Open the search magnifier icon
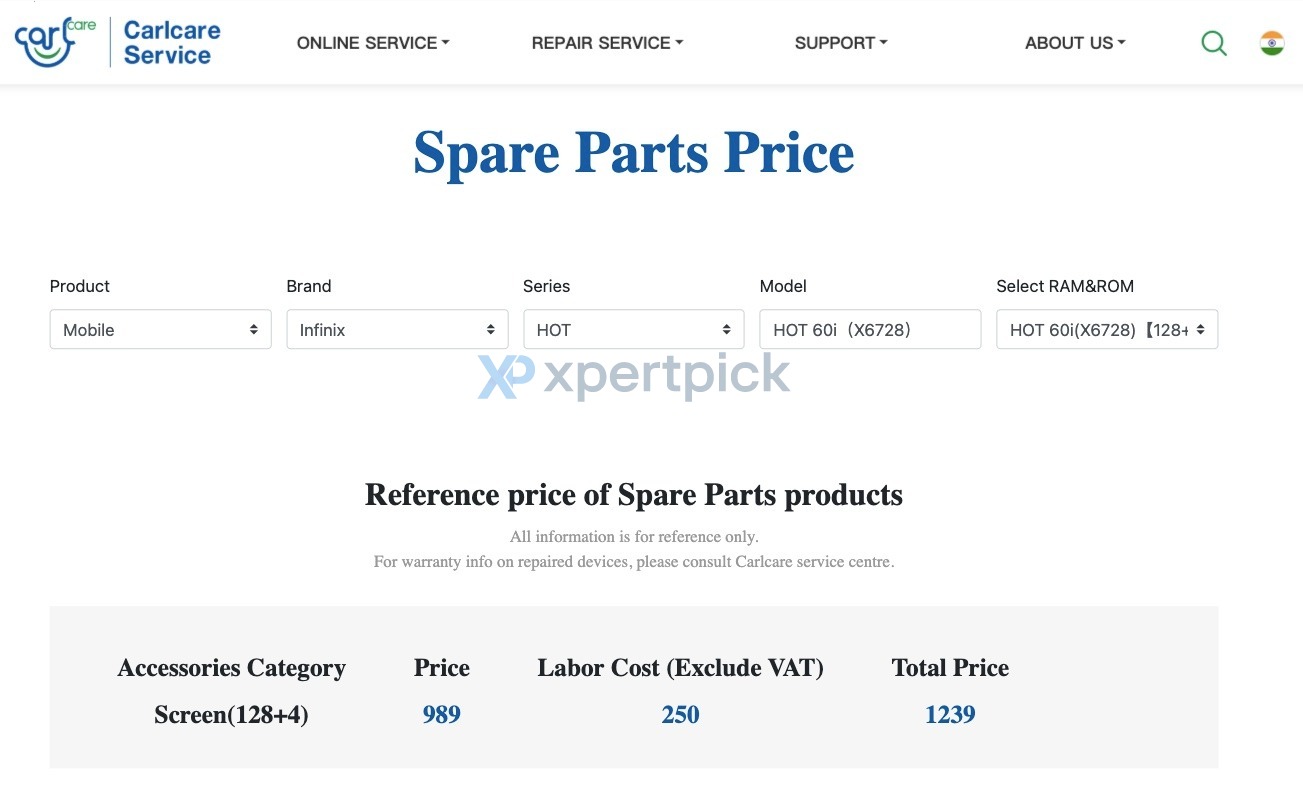Viewport: 1303px width, 791px height. click(x=1213, y=43)
